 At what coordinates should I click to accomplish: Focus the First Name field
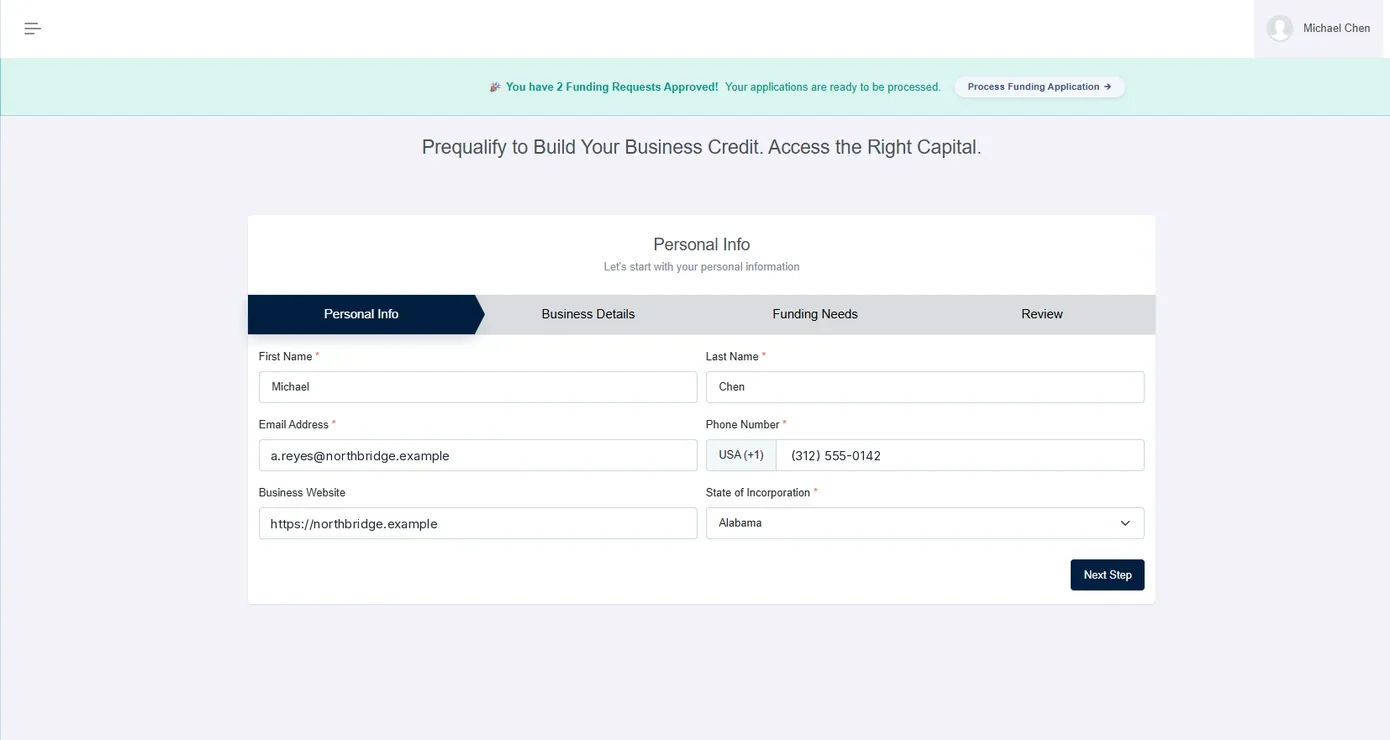(x=478, y=387)
